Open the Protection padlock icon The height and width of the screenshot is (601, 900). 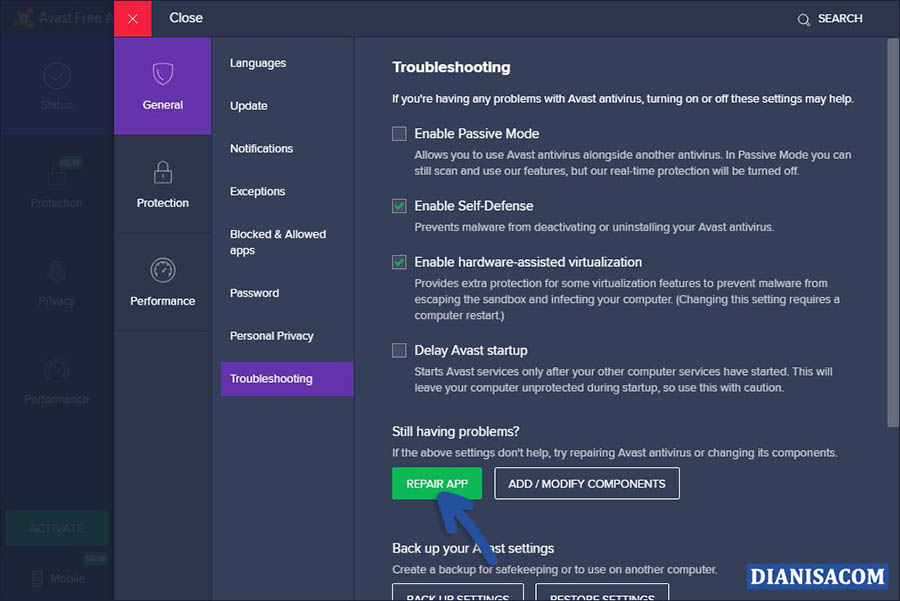[x=162, y=172]
